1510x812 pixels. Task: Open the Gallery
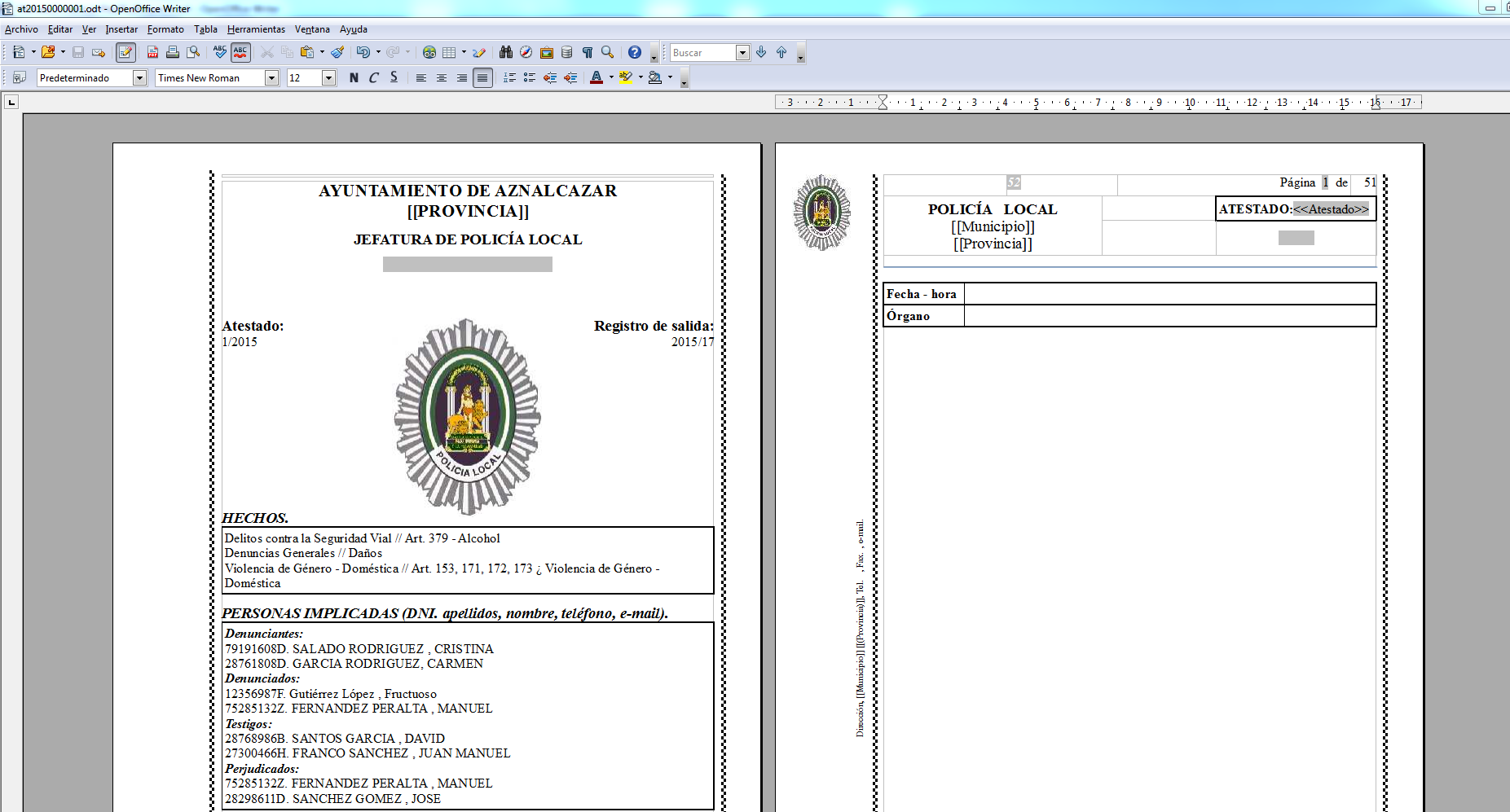click(546, 52)
